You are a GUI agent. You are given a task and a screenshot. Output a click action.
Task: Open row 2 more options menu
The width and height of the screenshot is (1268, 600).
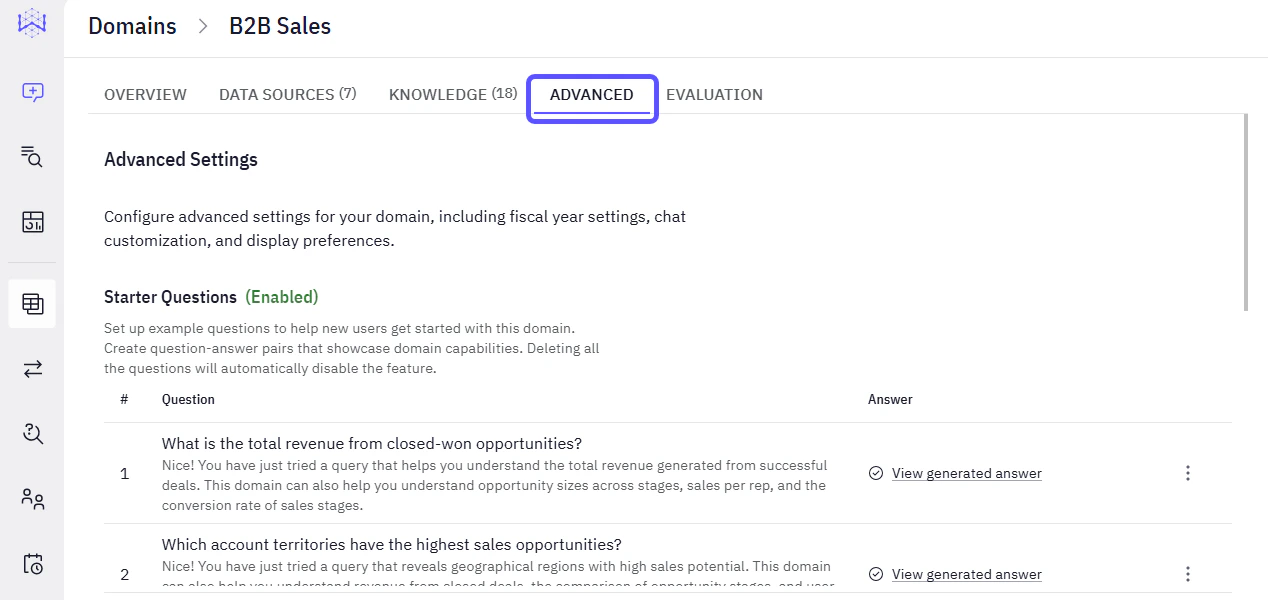(x=1188, y=574)
